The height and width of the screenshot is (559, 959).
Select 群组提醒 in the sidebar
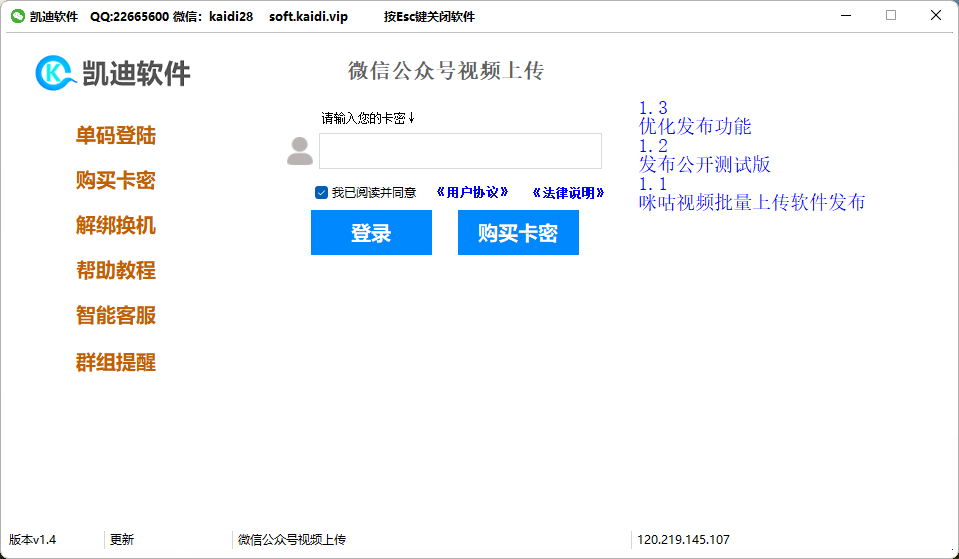point(116,363)
